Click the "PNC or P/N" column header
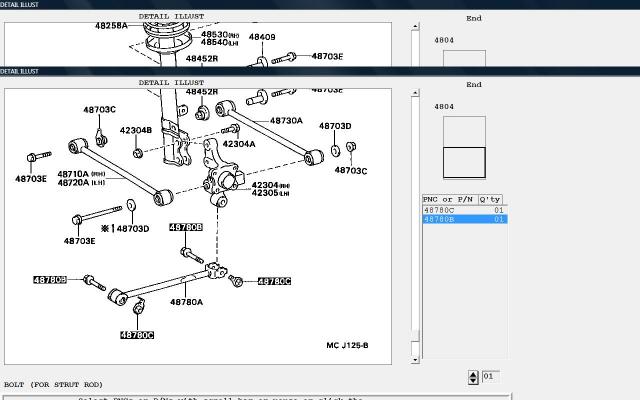 (449, 199)
